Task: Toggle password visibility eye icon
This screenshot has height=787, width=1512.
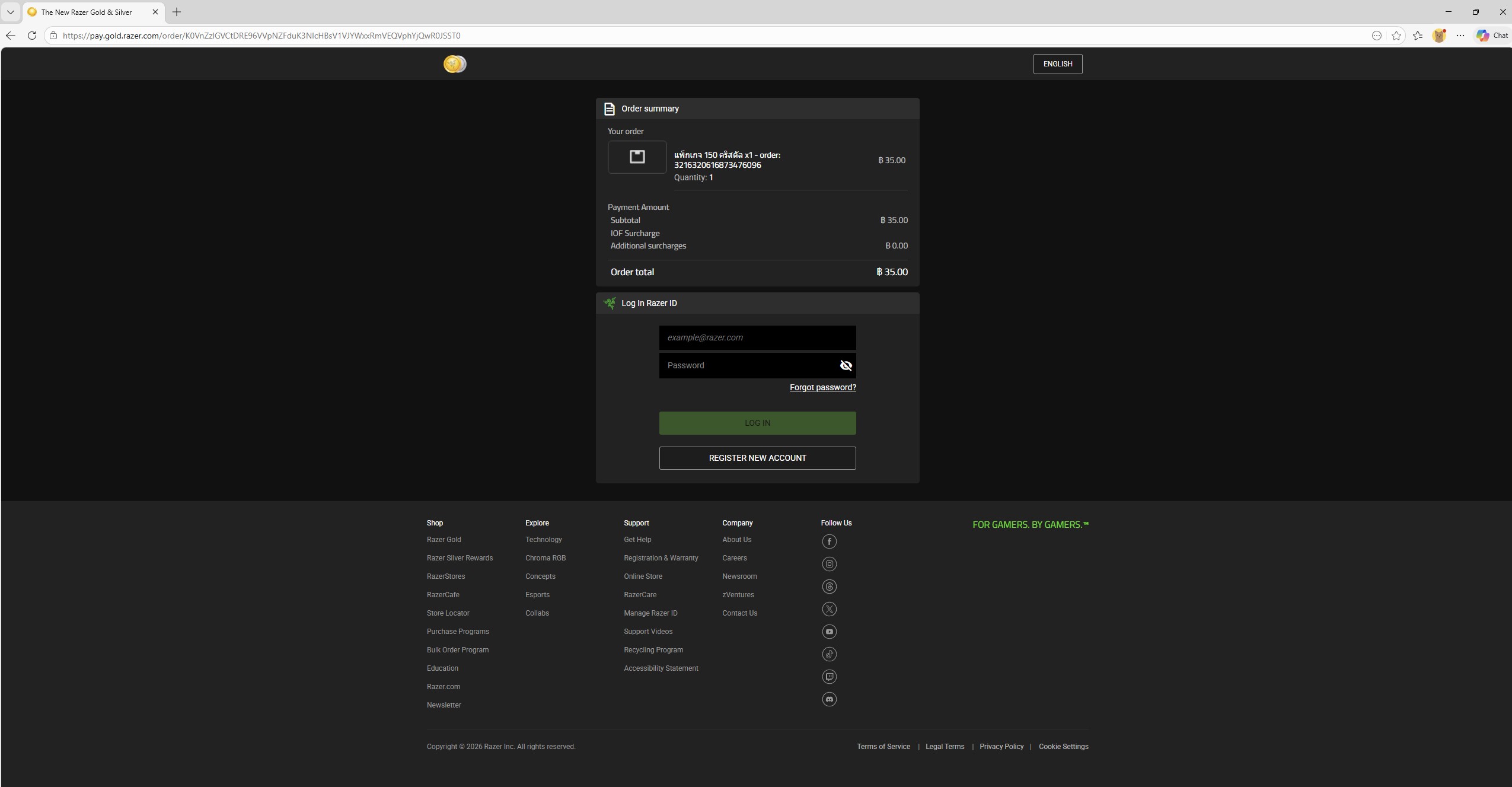Action: (x=846, y=365)
